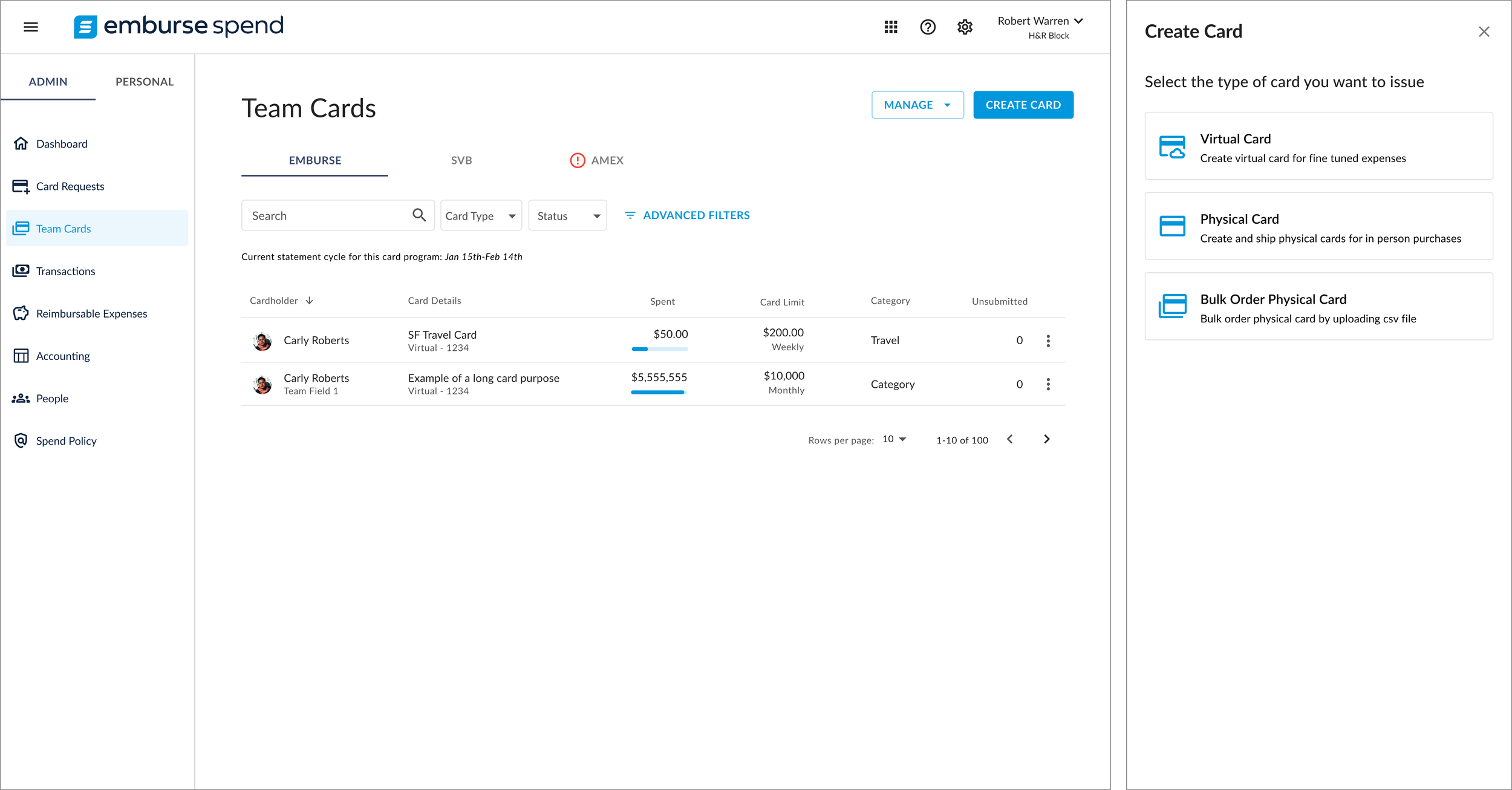Viewport: 1512px width, 790px height.
Task: Open the hamburger menu icon
Action: (31, 27)
